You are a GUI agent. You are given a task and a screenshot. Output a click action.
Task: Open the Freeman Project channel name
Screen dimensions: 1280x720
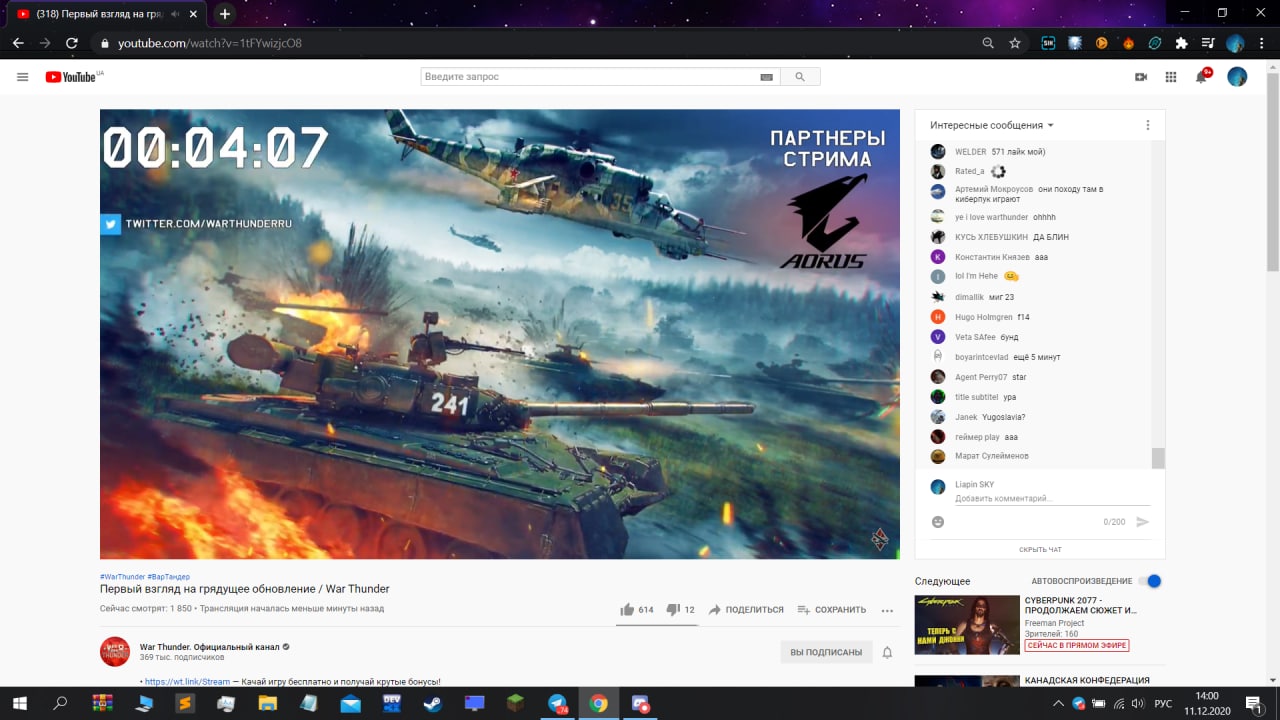click(x=1054, y=623)
